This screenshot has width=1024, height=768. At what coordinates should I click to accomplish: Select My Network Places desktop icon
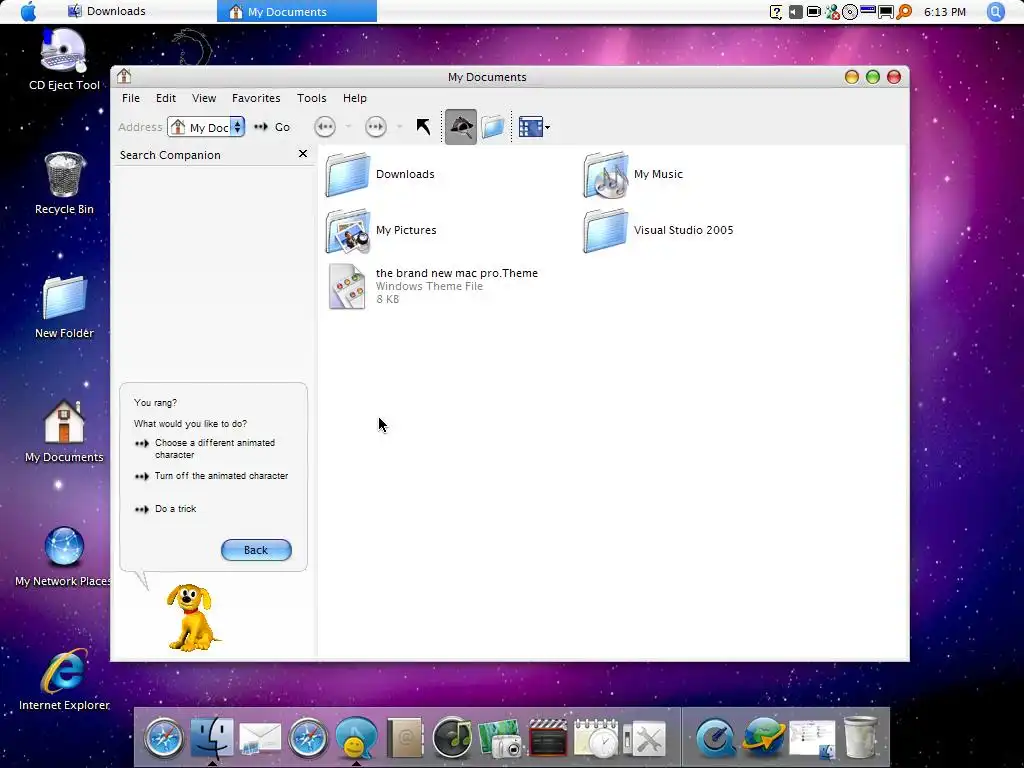pyautogui.click(x=64, y=556)
